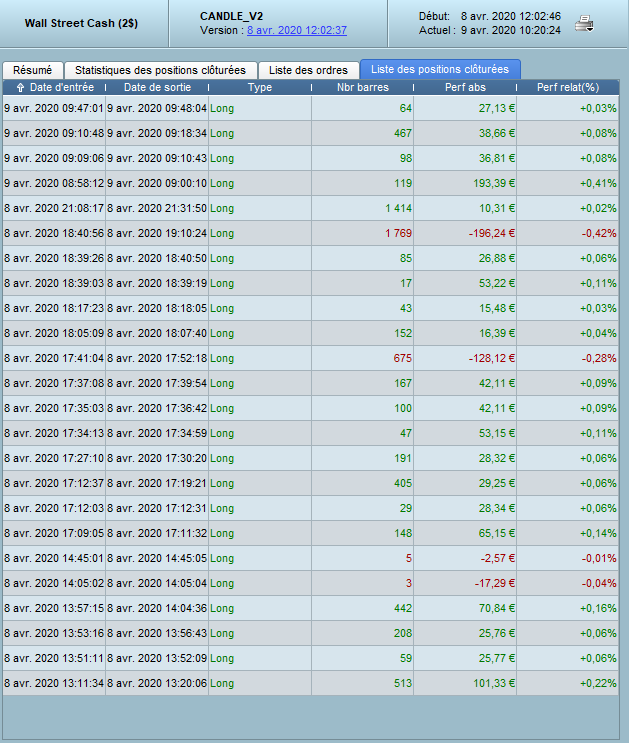Select the Actuel date 9 avr. 2020 10:20:24
629x743 pixels.
click(511, 30)
